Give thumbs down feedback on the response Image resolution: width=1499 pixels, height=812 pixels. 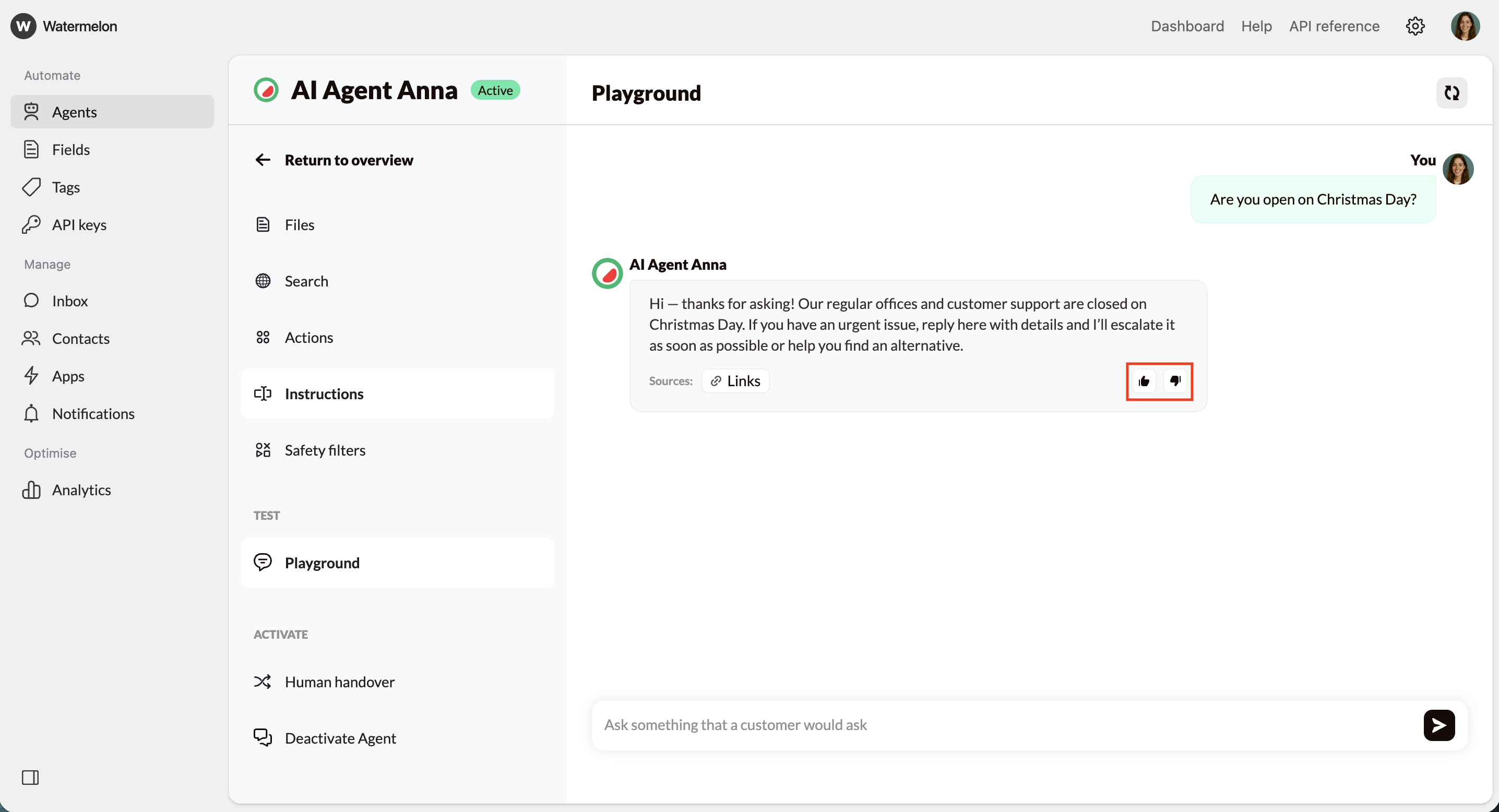click(x=1175, y=381)
